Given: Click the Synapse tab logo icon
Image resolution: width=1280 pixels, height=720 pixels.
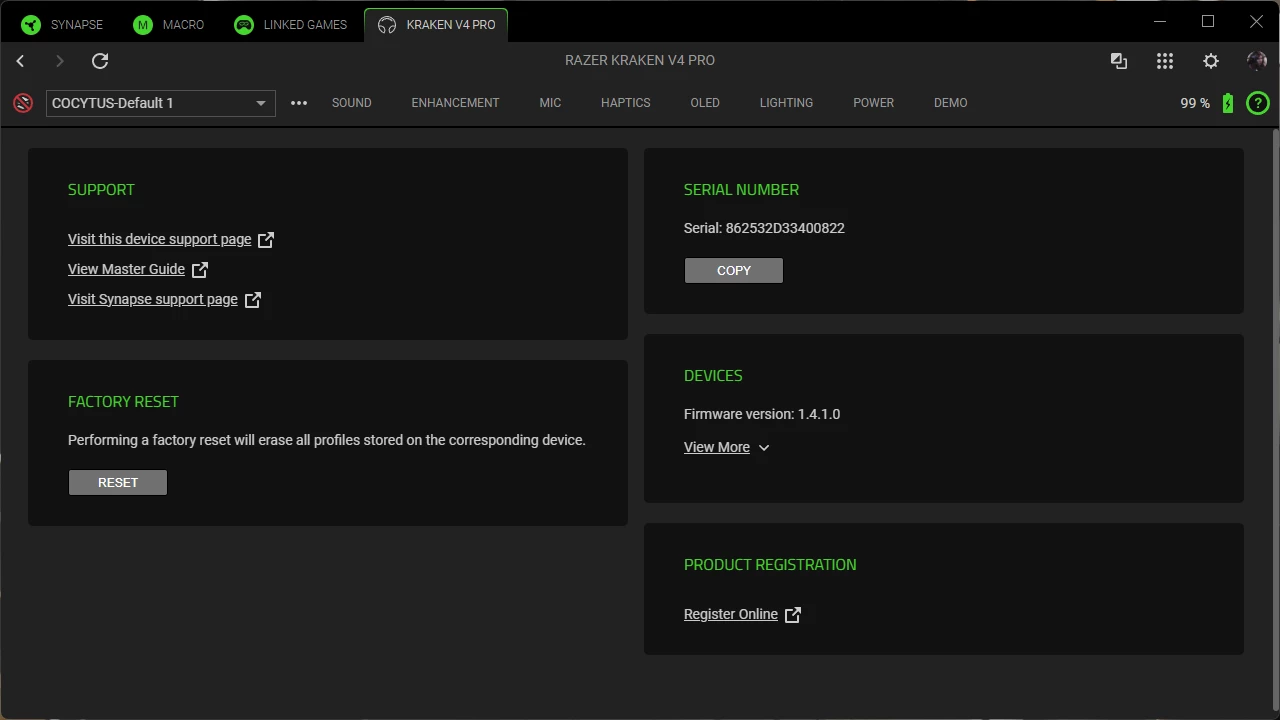Looking at the screenshot, I should tap(31, 25).
